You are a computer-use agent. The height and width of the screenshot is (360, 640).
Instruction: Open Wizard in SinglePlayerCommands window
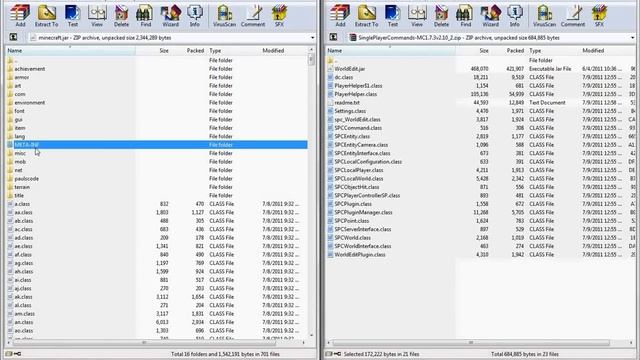coord(491,16)
